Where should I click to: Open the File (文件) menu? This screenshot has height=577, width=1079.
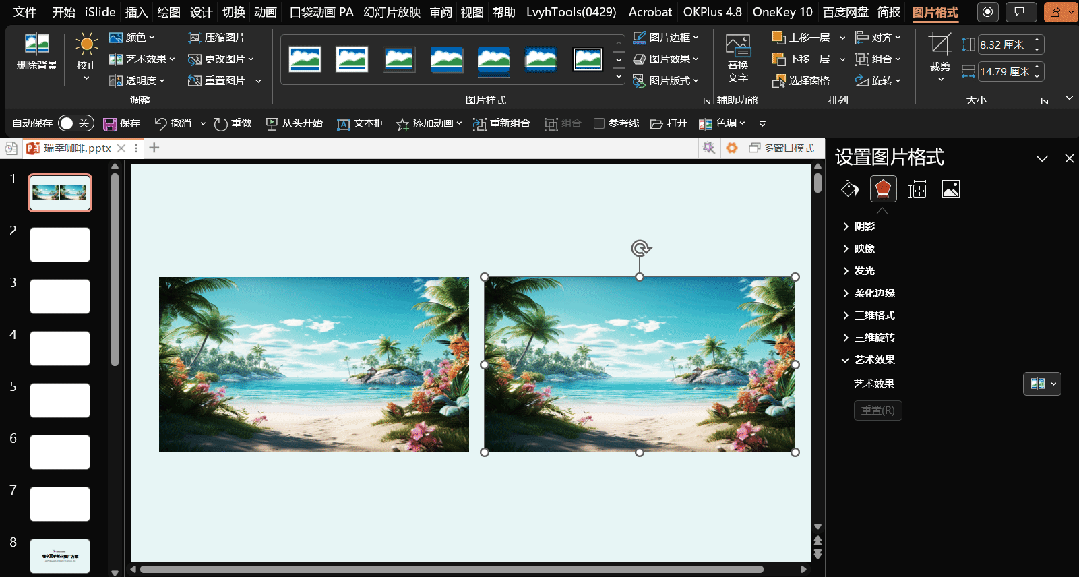click(25, 12)
